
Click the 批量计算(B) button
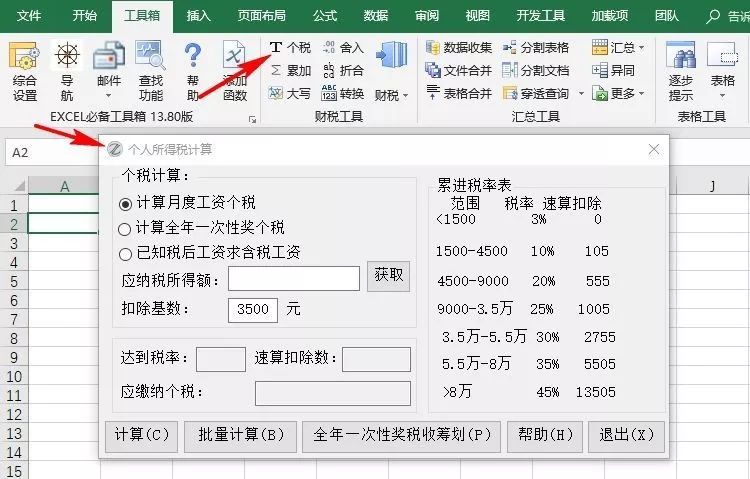(x=241, y=436)
